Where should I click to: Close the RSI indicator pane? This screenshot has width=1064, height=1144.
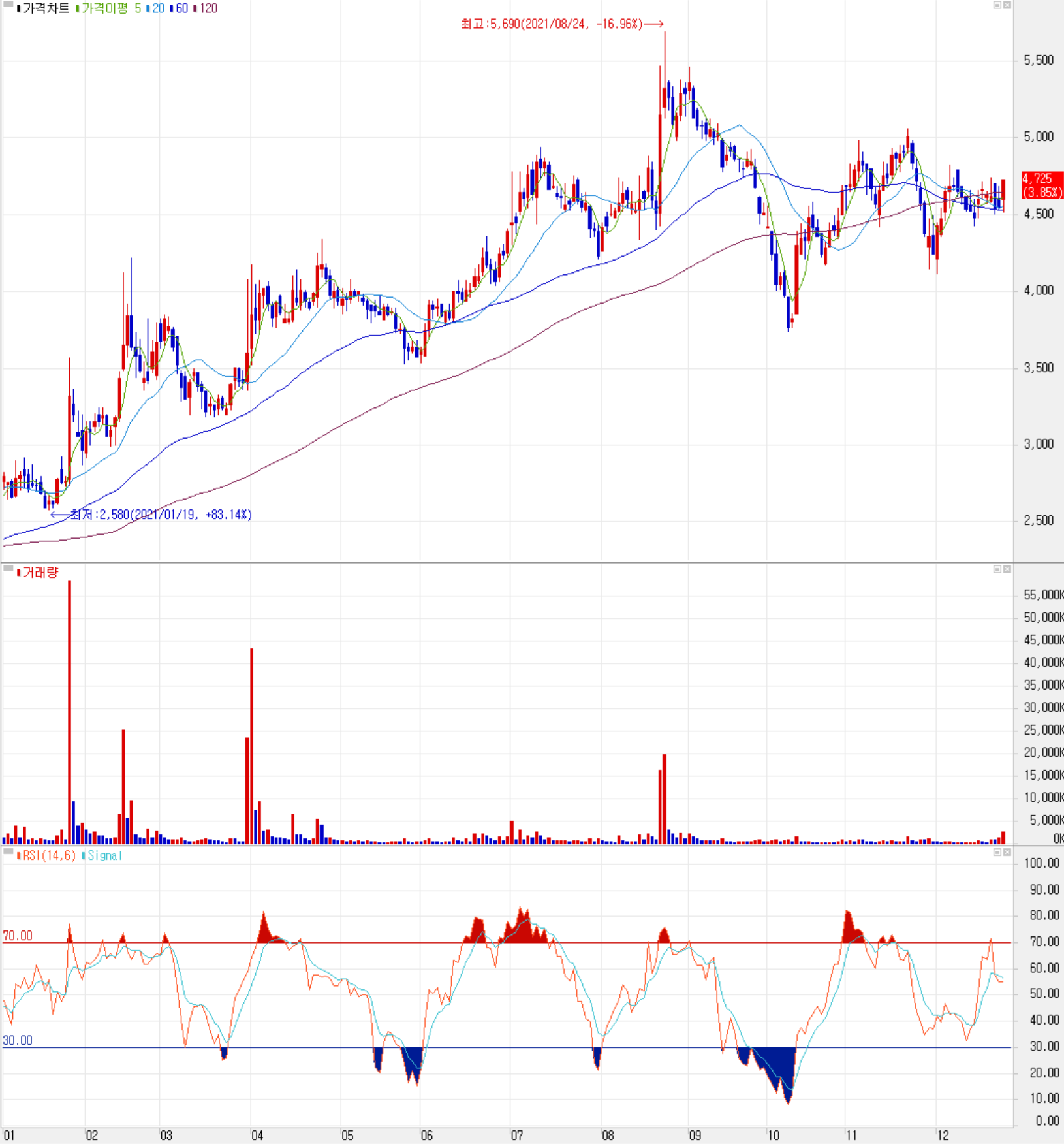click(1007, 852)
